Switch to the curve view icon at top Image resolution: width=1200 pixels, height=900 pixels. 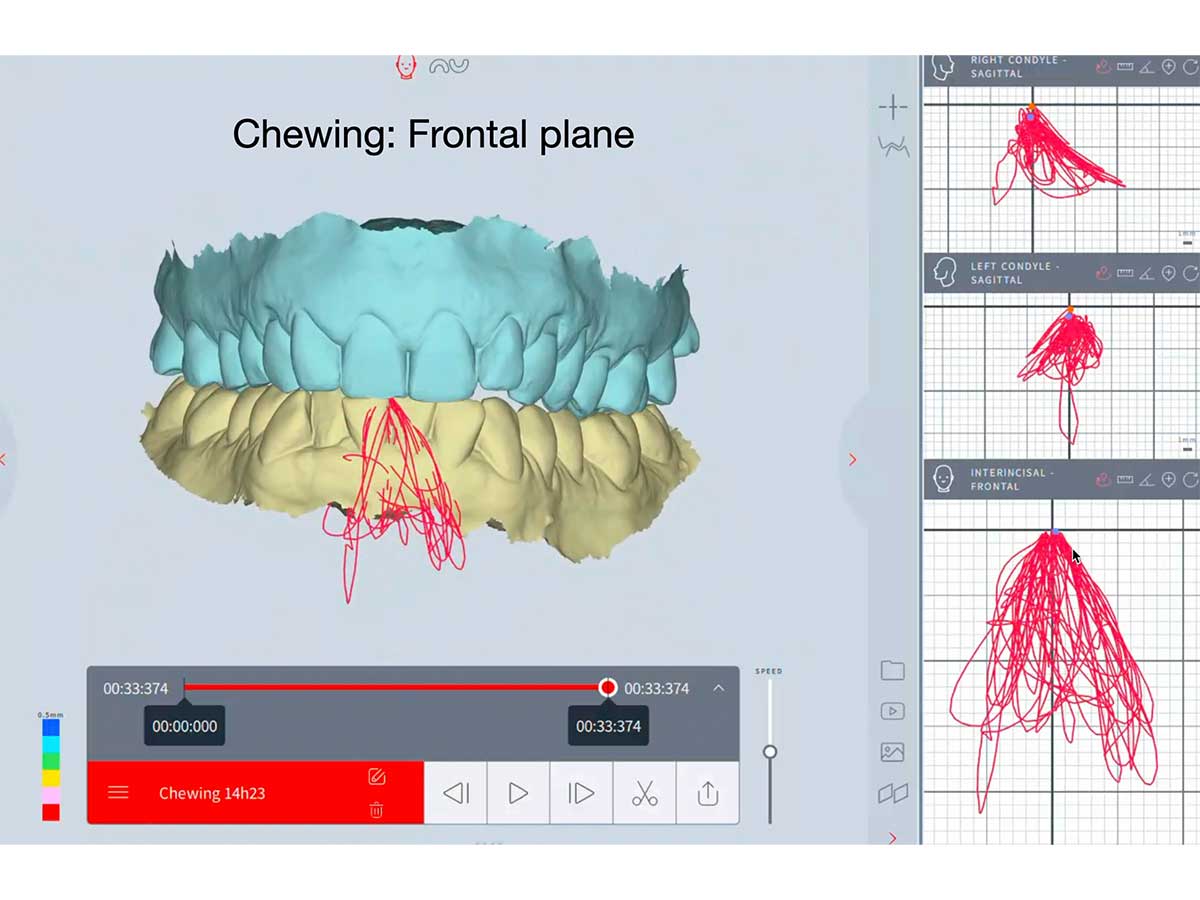coord(449,67)
